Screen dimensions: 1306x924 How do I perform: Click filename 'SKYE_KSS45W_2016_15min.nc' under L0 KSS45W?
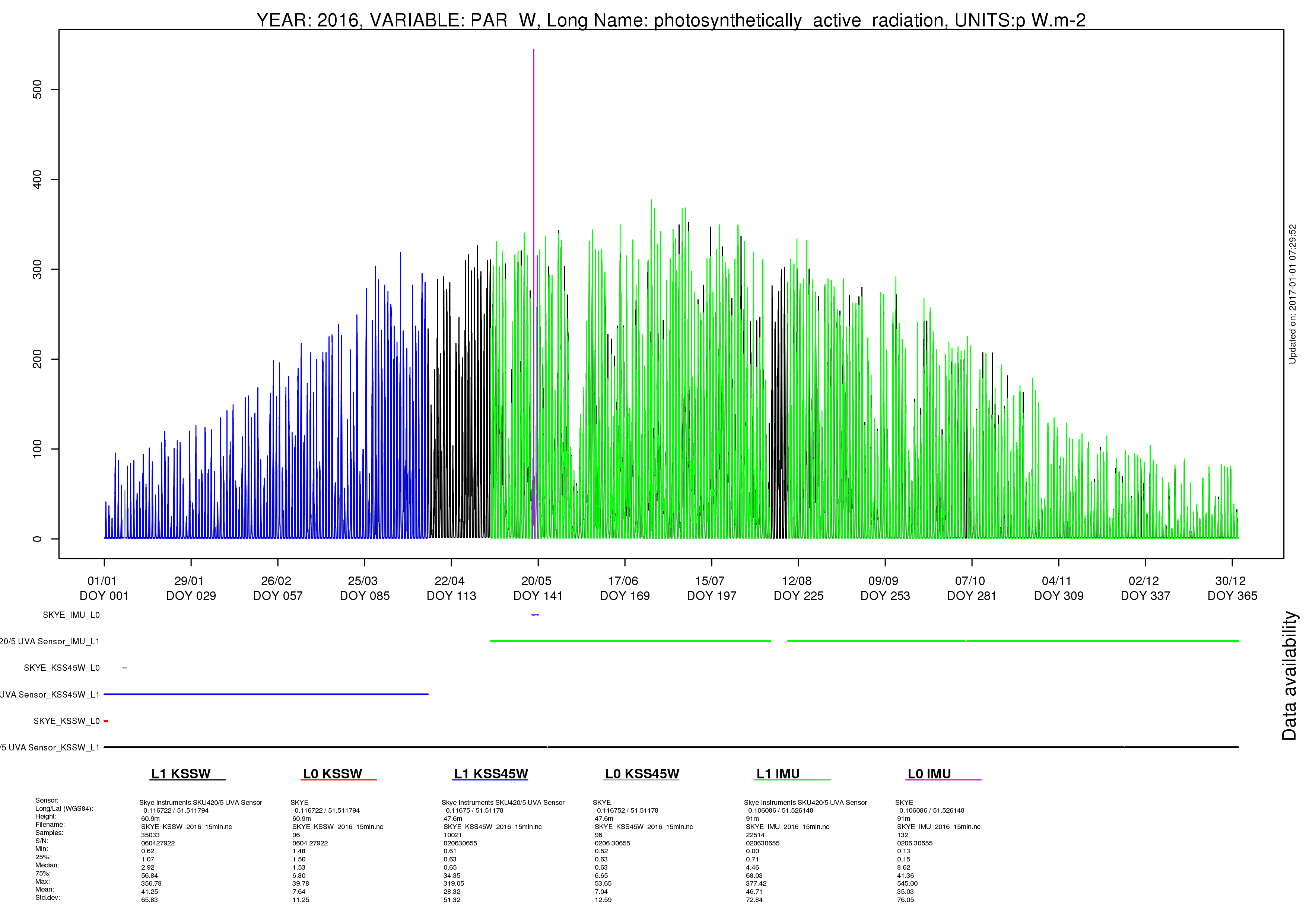click(644, 827)
